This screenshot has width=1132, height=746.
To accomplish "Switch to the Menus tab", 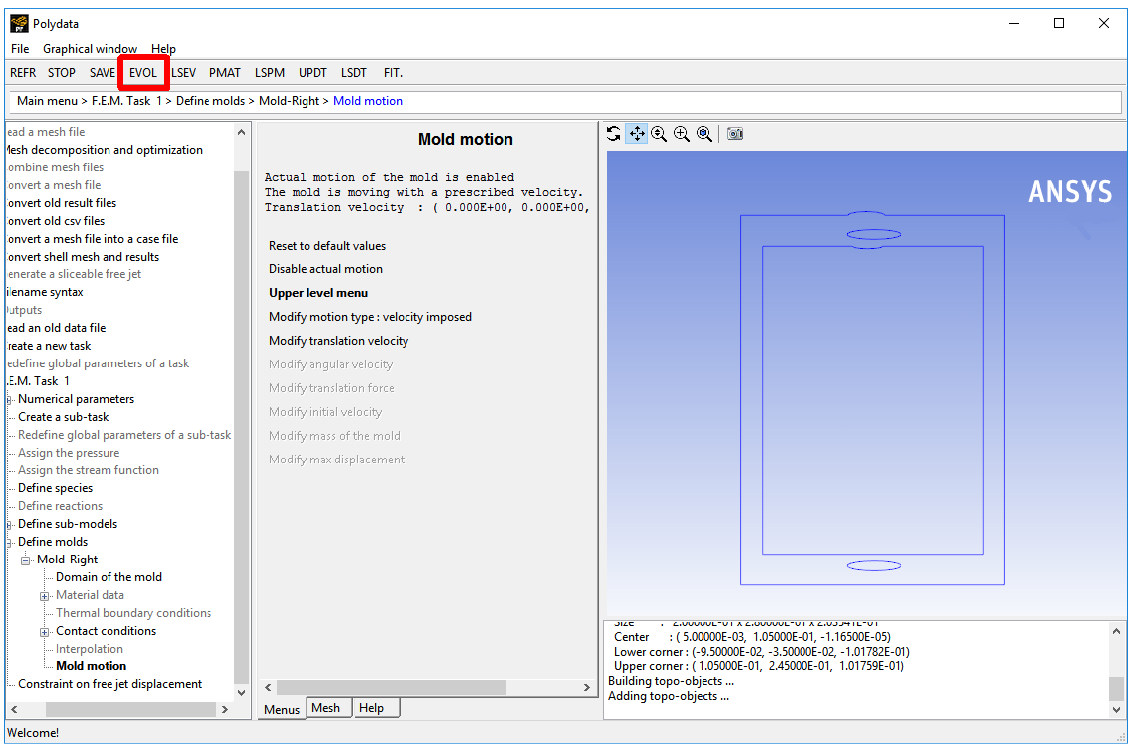I will [x=282, y=708].
